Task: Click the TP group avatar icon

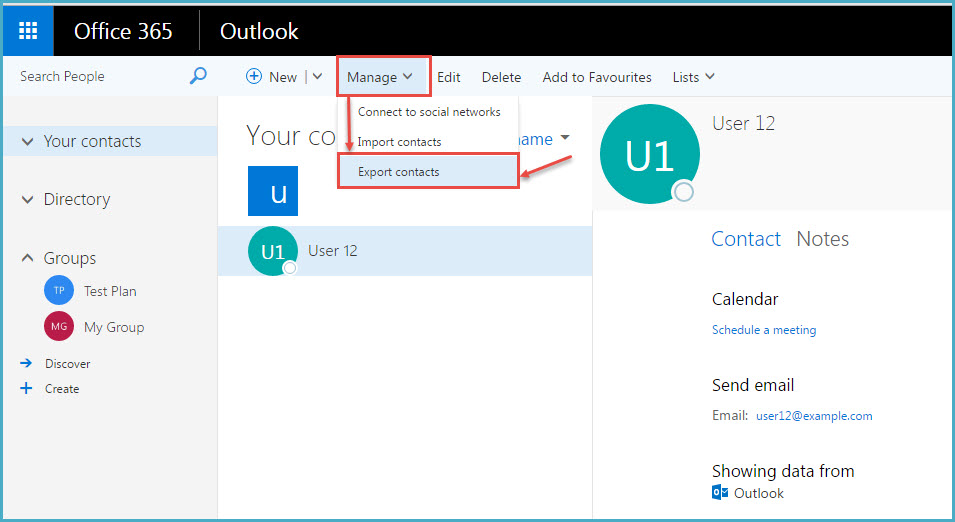Action: click(x=59, y=291)
